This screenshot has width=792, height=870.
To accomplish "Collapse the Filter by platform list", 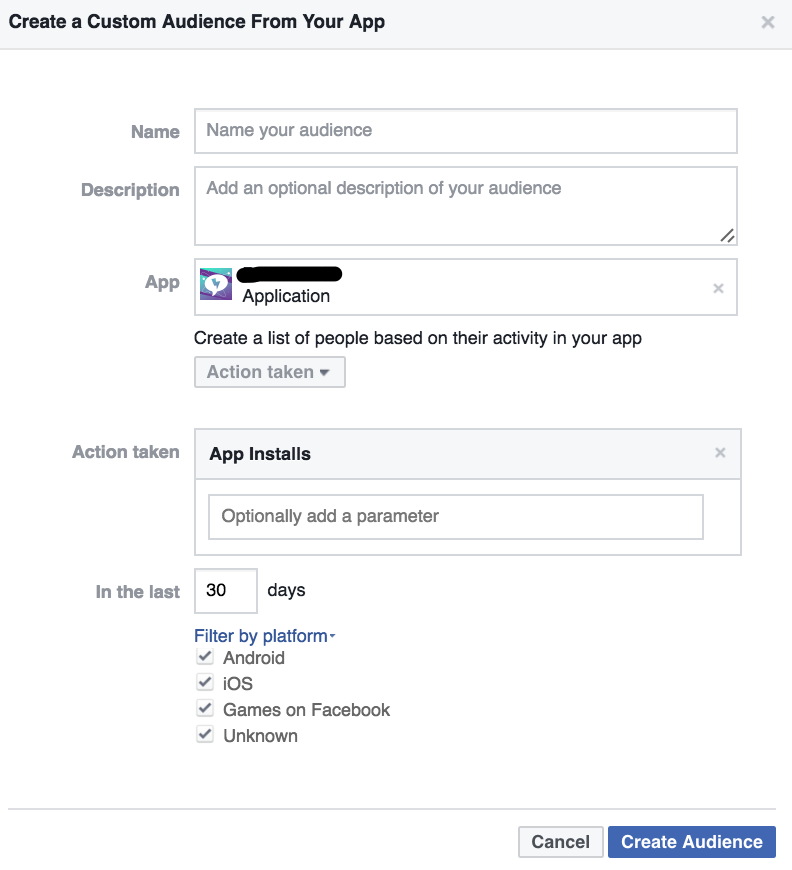I will (264, 636).
